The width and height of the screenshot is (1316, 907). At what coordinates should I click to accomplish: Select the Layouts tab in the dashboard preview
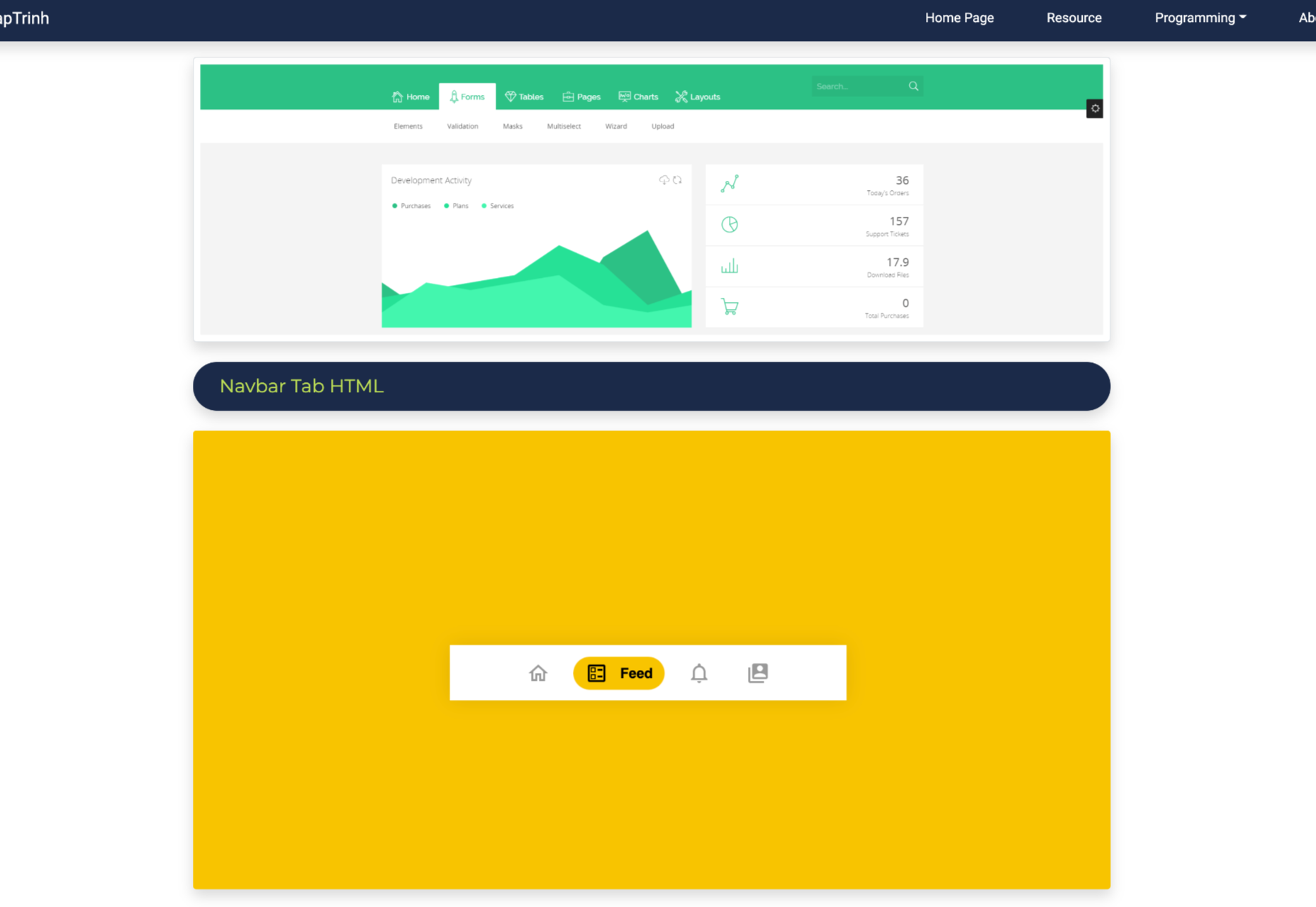point(698,96)
